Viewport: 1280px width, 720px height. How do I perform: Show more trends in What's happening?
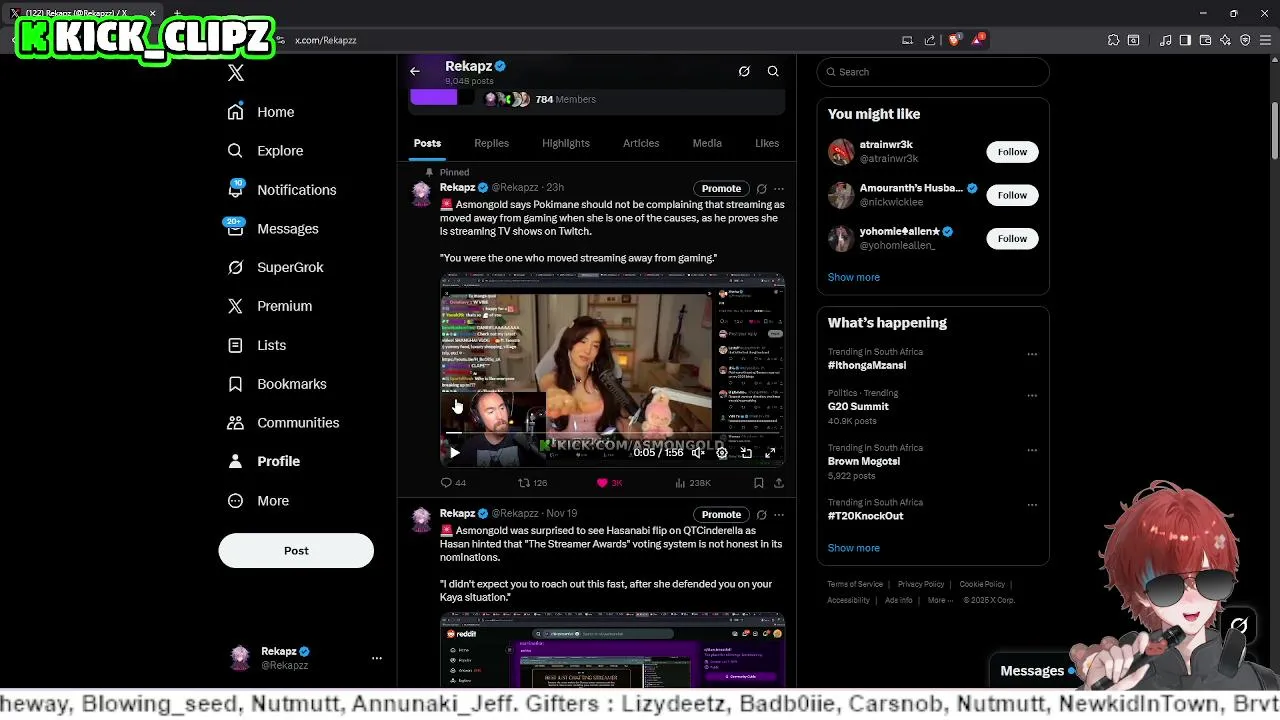(x=854, y=548)
